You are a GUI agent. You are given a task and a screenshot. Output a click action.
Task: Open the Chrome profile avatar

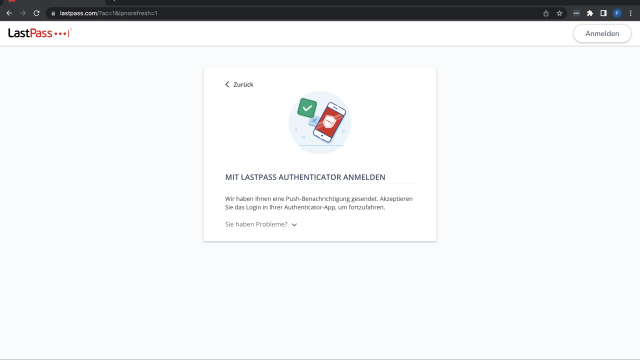click(x=617, y=13)
